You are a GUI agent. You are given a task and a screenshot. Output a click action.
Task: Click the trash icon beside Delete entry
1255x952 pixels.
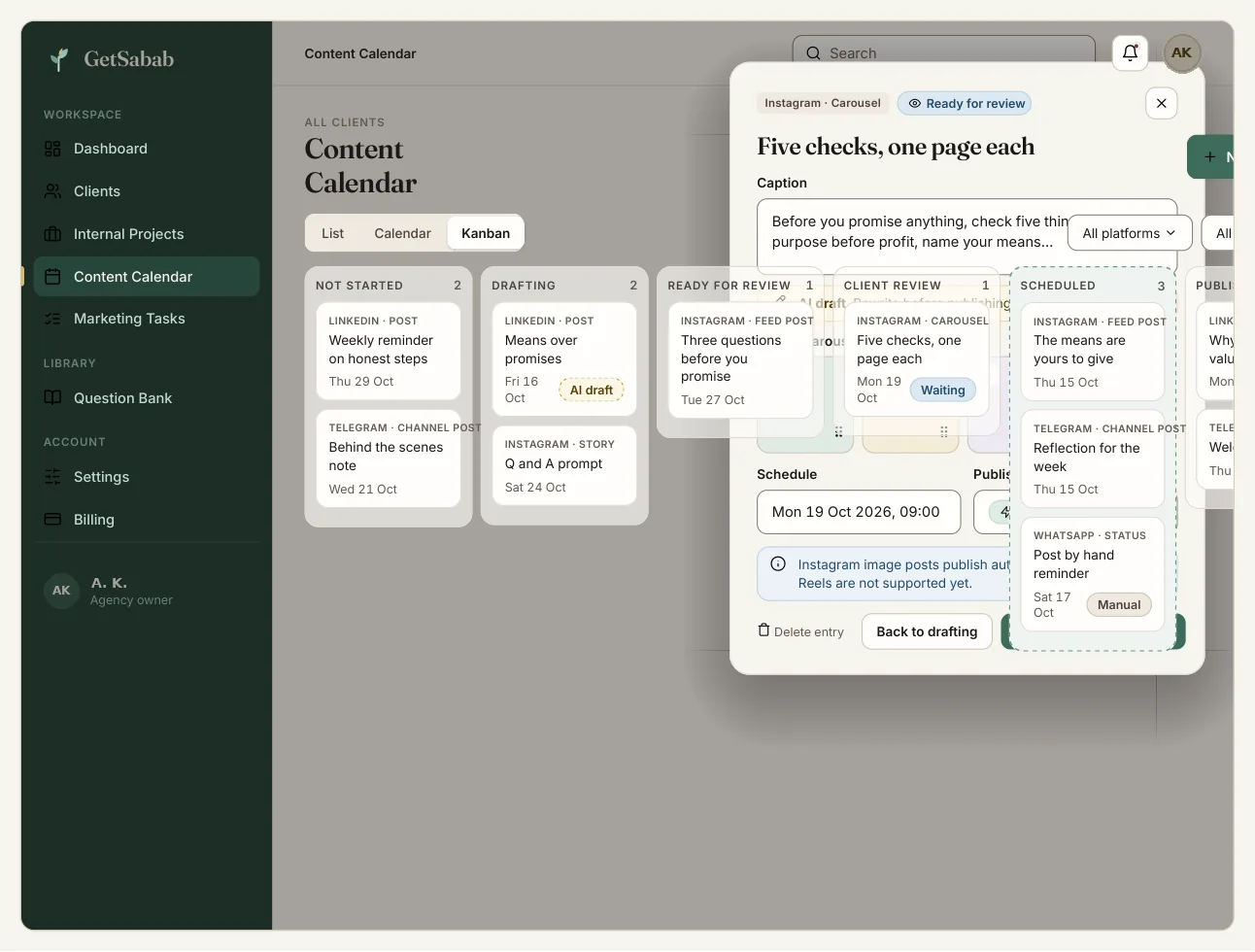tap(763, 630)
